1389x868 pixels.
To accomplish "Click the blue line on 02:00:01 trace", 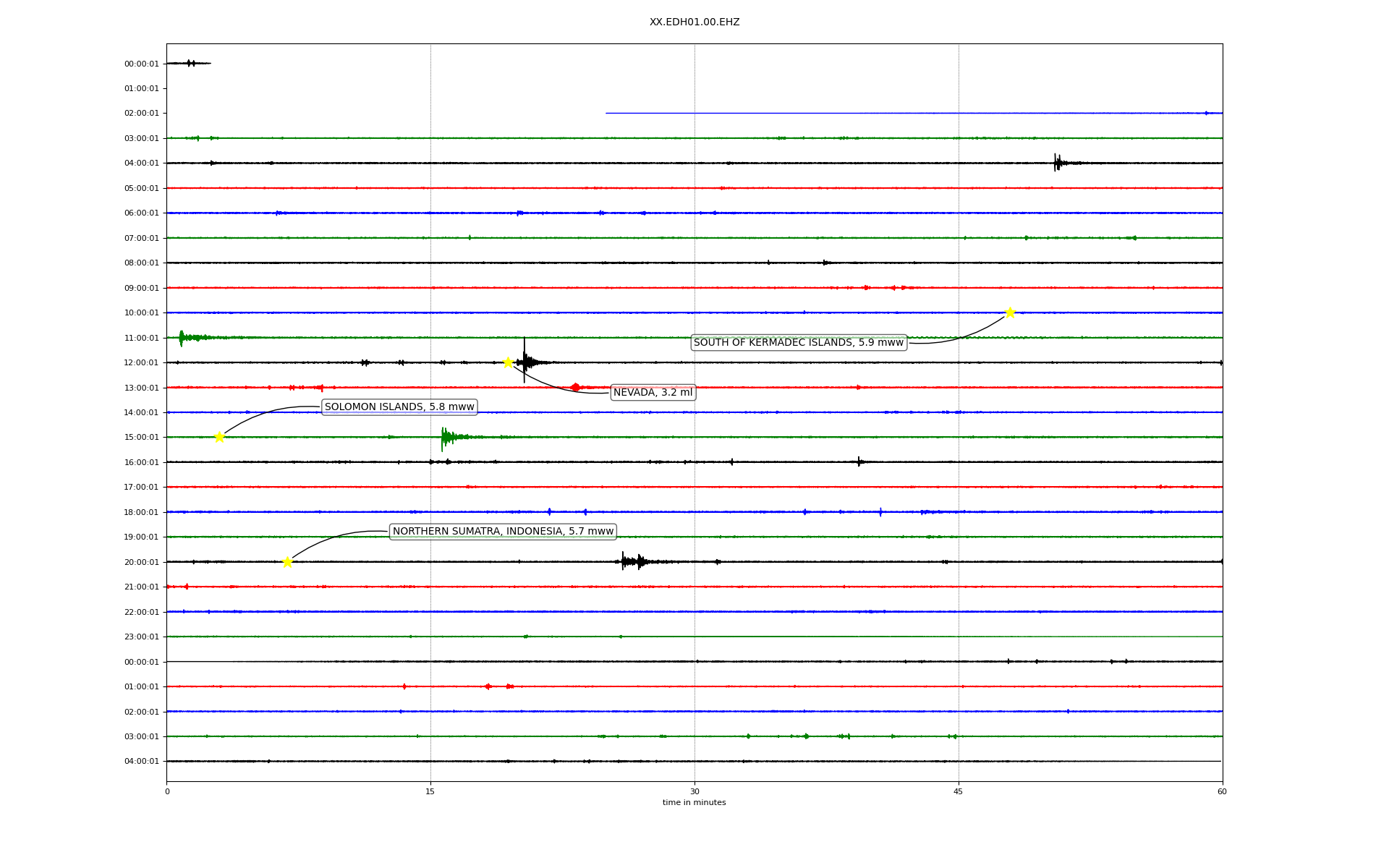I will coord(912,113).
